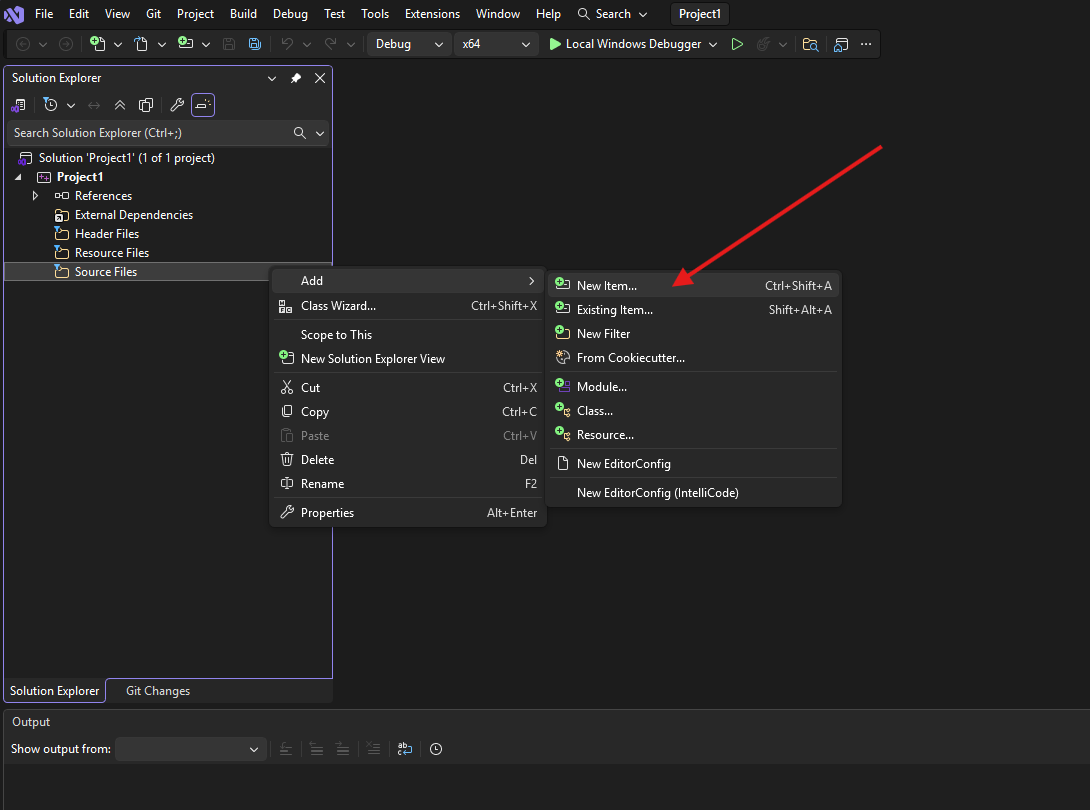Click the Search button in title bar
Viewport: 1090px width, 810px height.
point(612,14)
